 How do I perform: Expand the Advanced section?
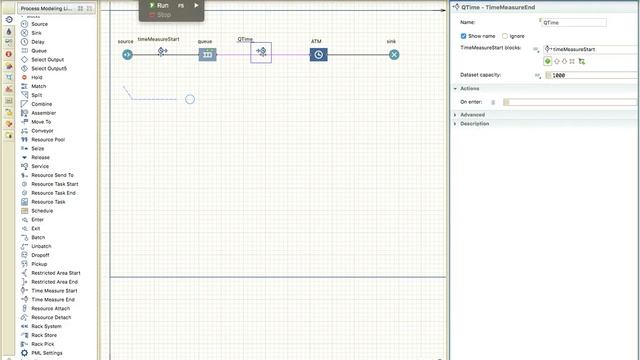(x=455, y=115)
